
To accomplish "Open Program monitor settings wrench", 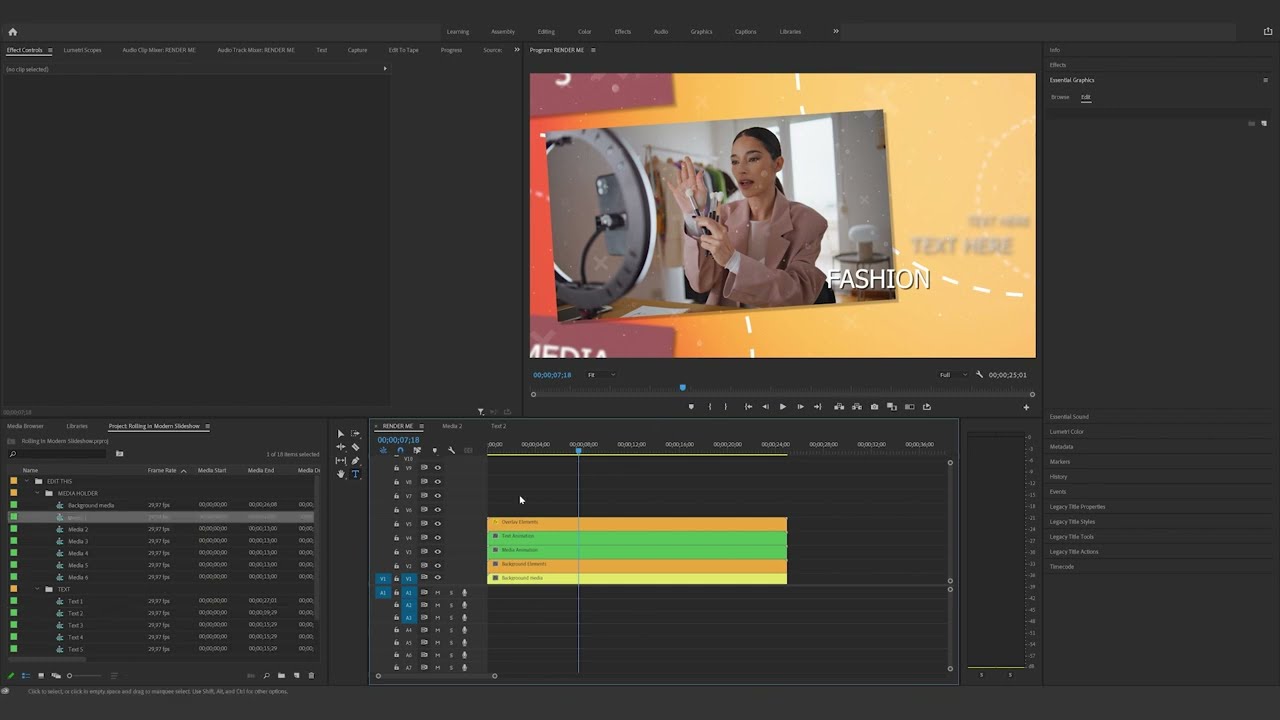I will 979,375.
